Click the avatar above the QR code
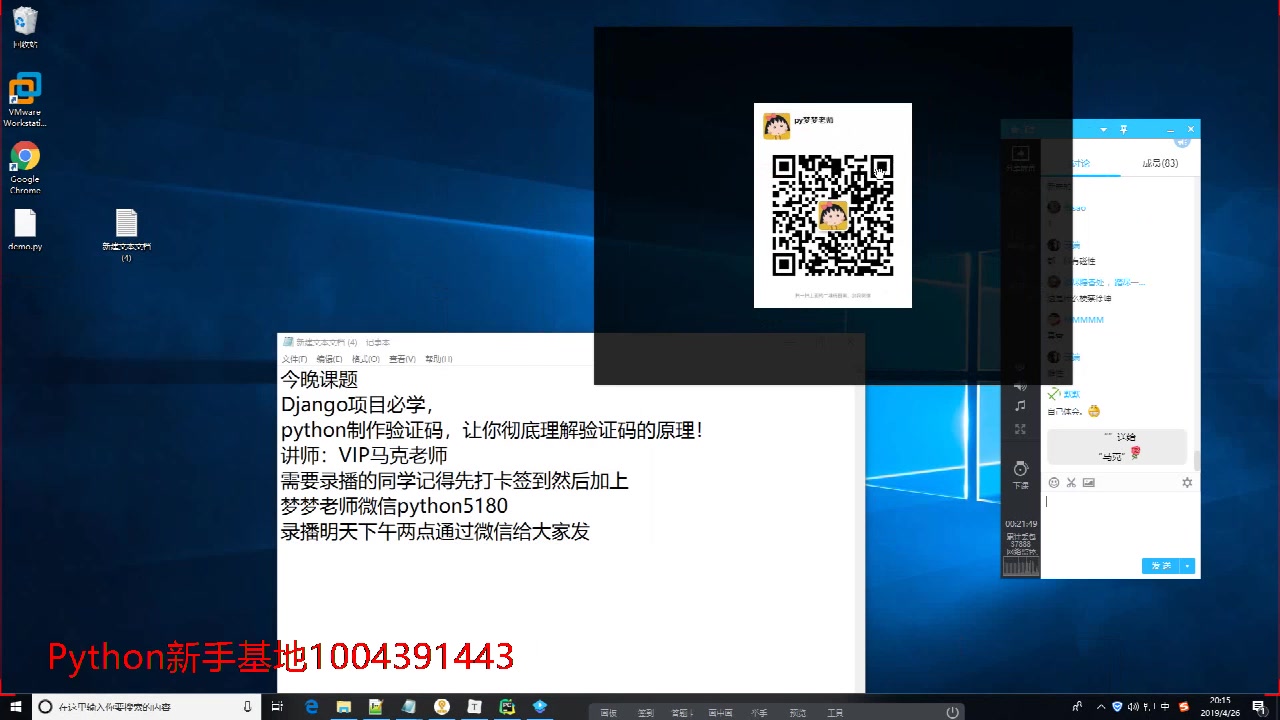 776,125
